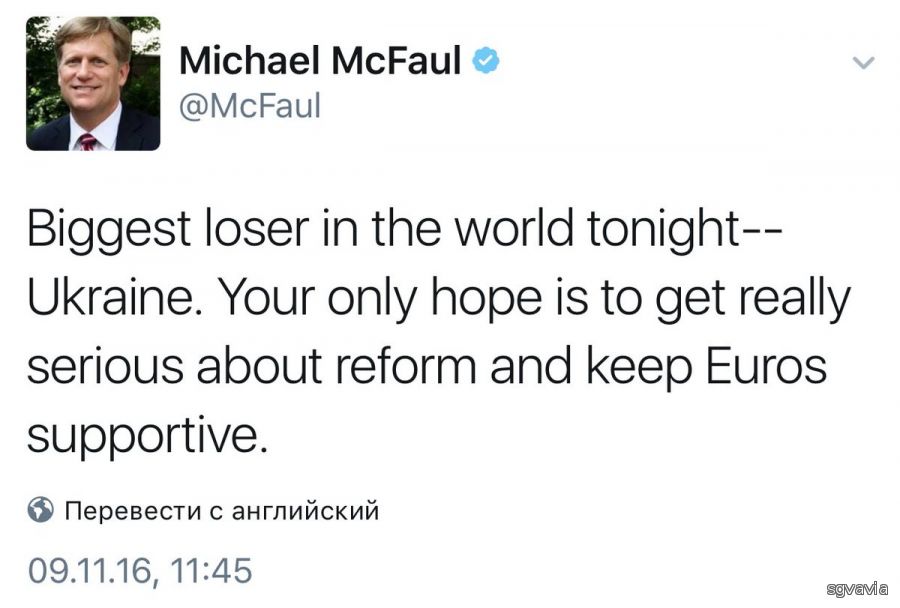Click the globe translate icon
This screenshot has width=900, height=608.
(x=40, y=510)
